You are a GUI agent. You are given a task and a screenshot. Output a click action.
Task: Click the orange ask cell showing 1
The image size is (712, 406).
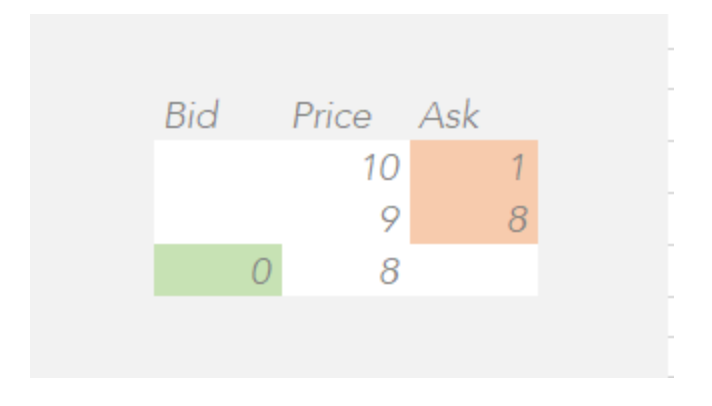(474, 166)
